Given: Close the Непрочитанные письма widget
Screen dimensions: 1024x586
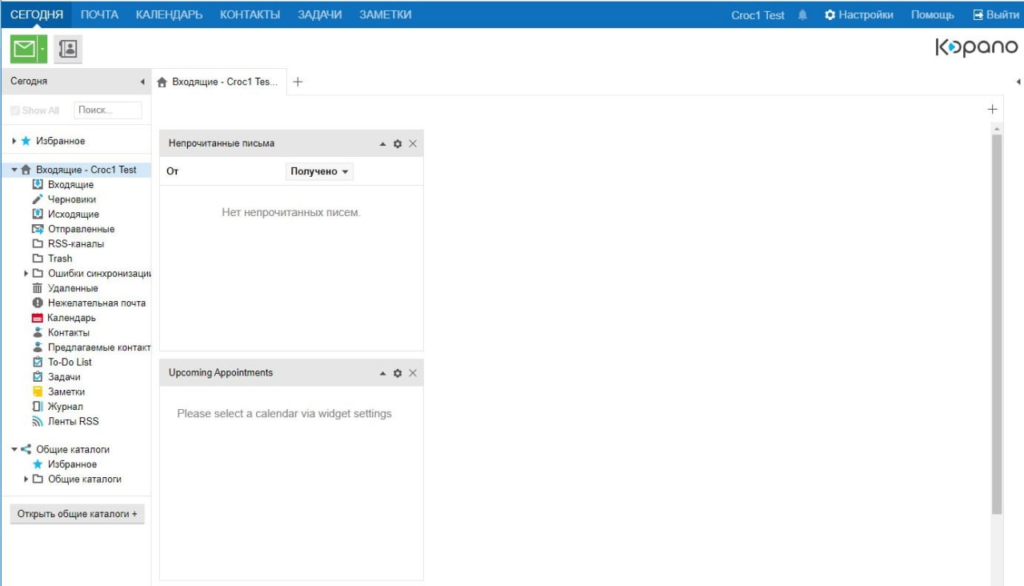Looking at the screenshot, I should point(413,144).
